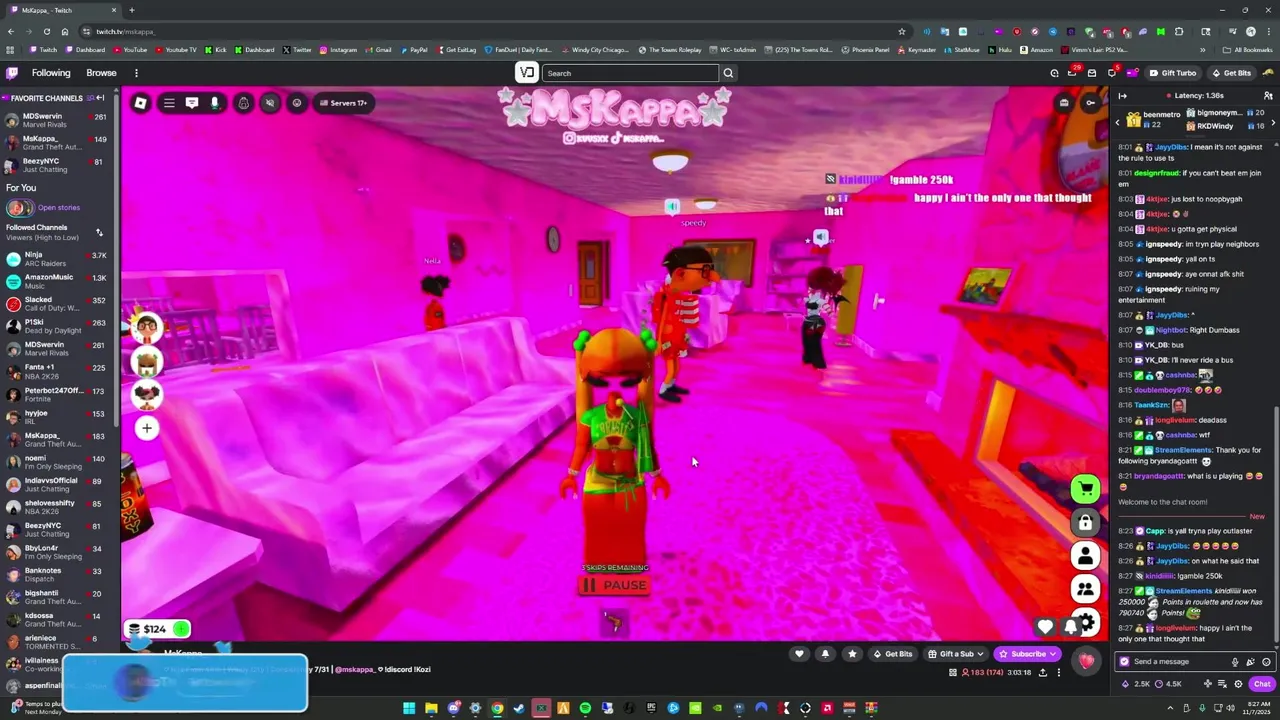Click the Servers 17+ button
1280x720 pixels.
[343, 103]
